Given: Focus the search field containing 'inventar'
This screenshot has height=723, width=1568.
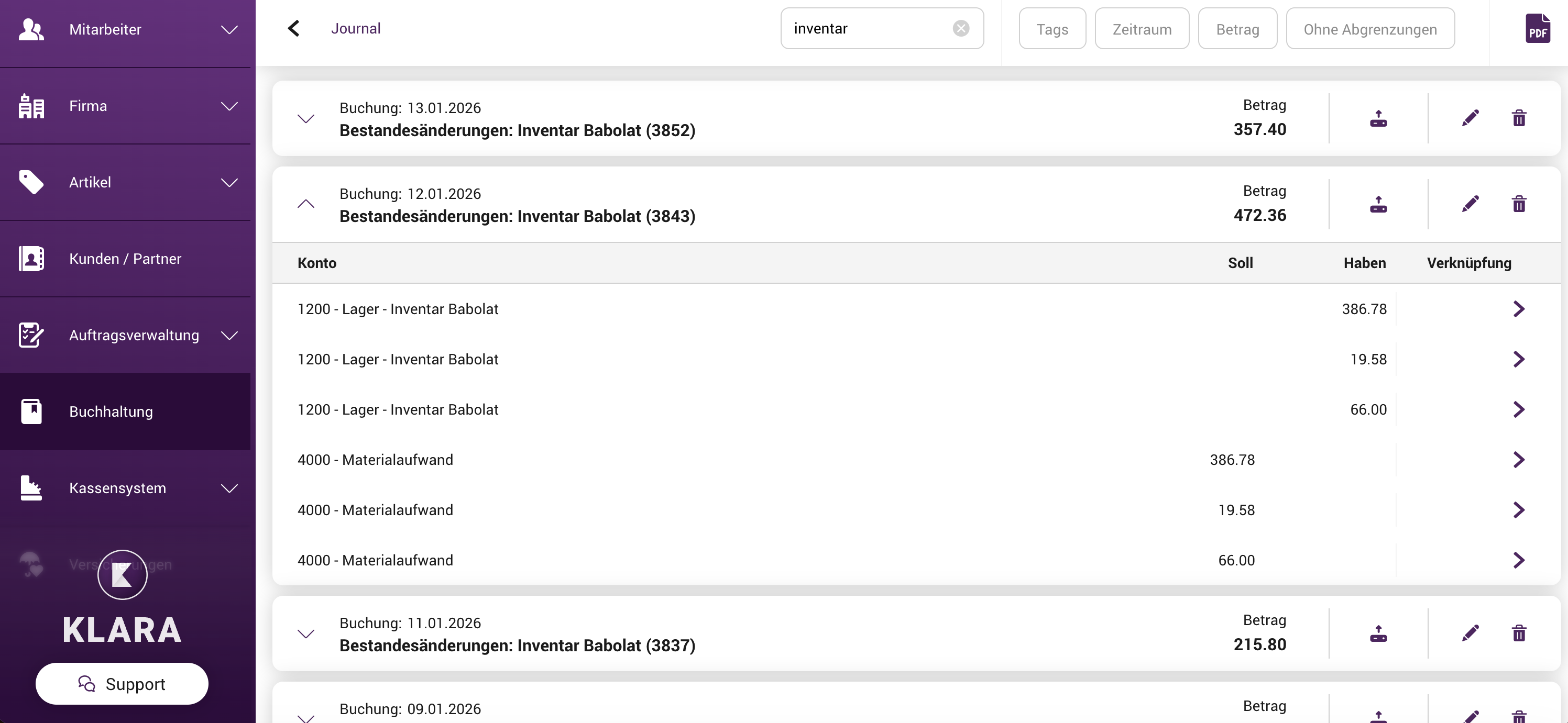Looking at the screenshot, I should [882, 29].
